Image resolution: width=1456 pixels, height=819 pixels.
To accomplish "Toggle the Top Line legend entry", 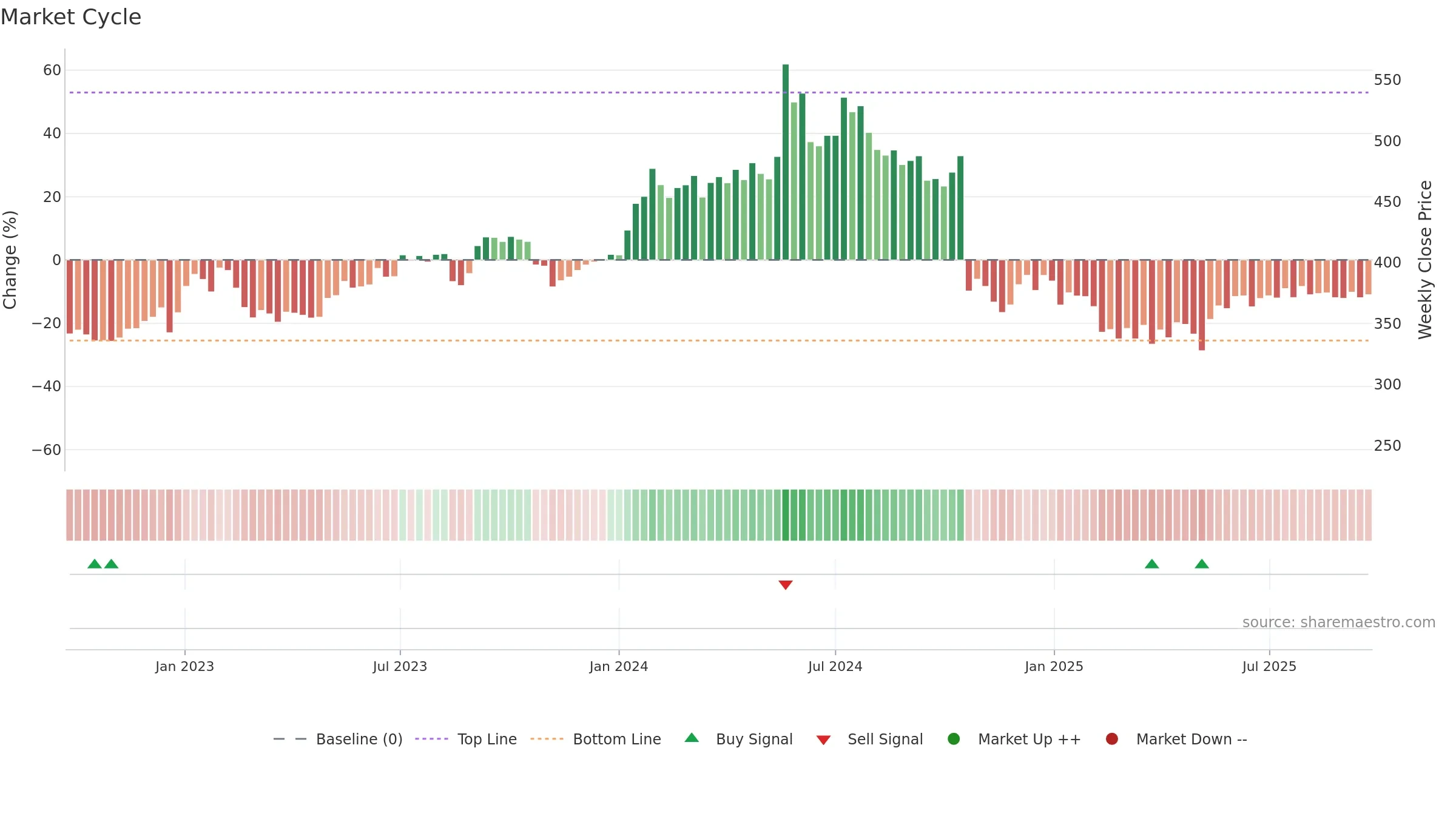I will tap(466, 739).
